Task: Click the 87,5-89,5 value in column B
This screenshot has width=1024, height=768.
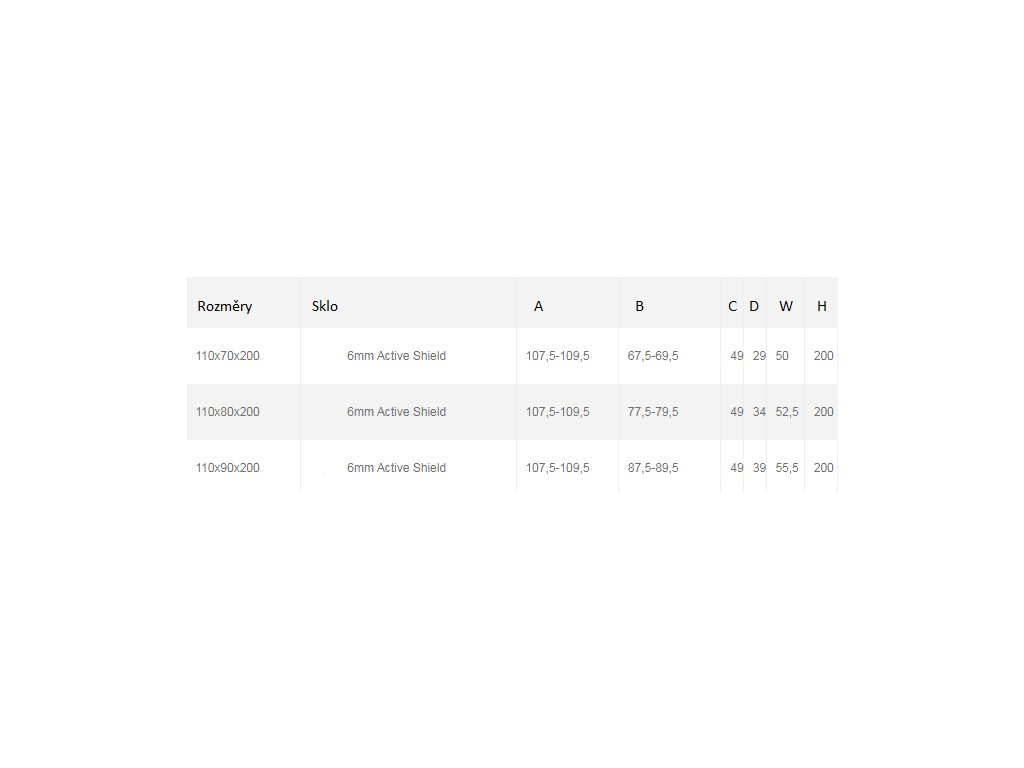Action: 653,468
